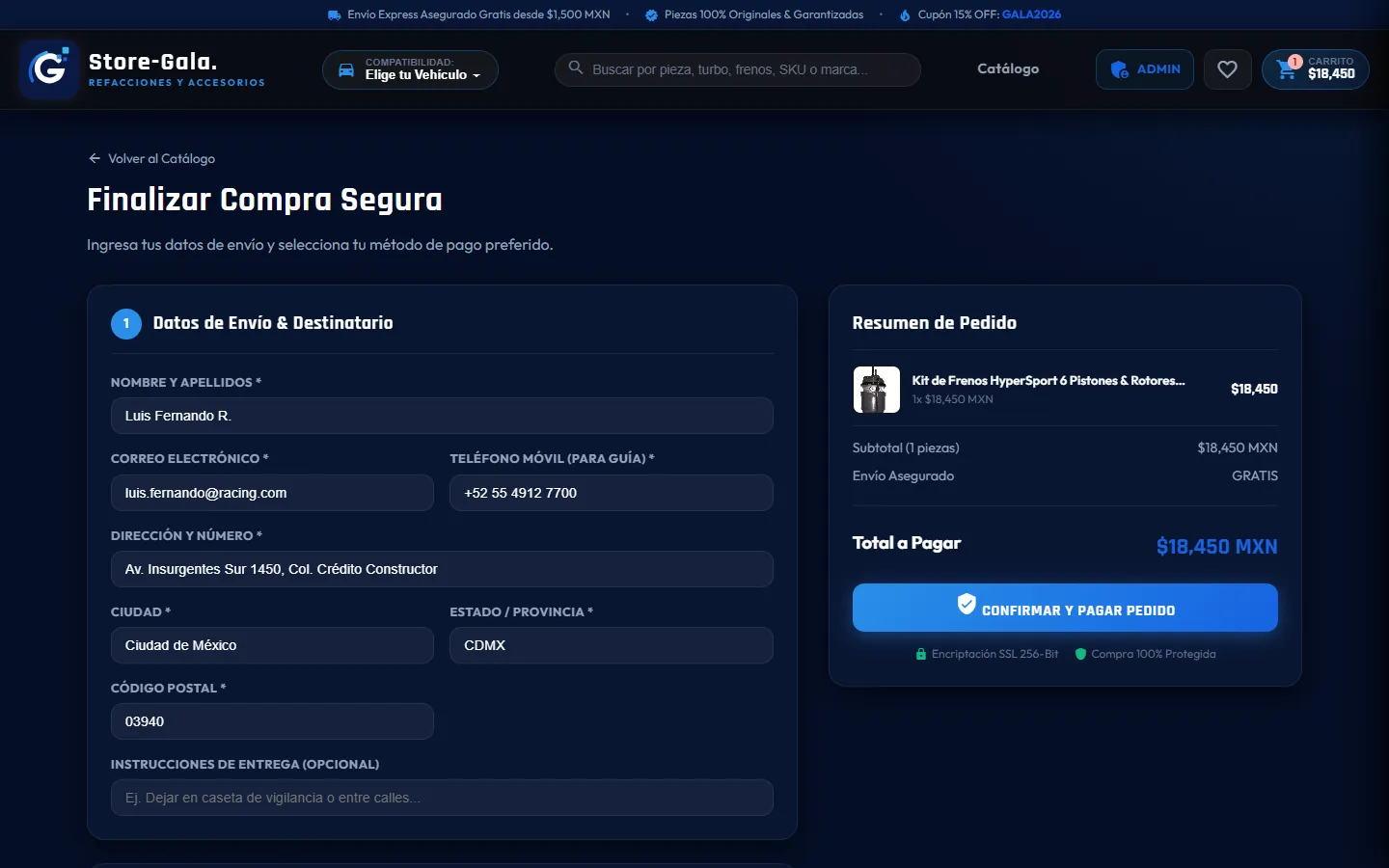1389x868 pixels.
Task: Click the brake kit product thumbnail
Action: [877, 390]
